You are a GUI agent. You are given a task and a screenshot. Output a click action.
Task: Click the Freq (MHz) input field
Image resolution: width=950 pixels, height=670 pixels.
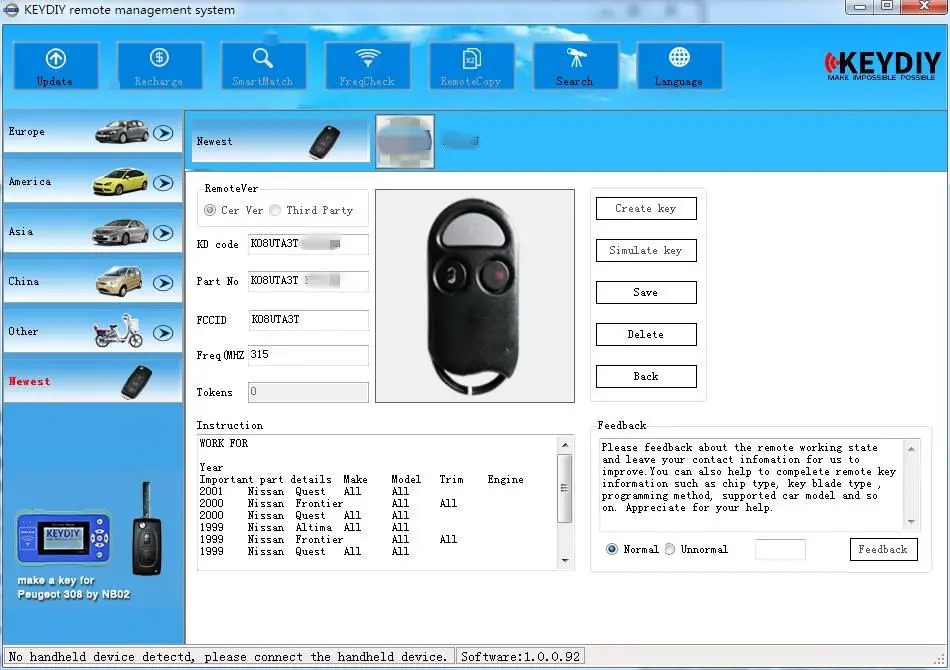pyautogui.click(x=308, y=355)
